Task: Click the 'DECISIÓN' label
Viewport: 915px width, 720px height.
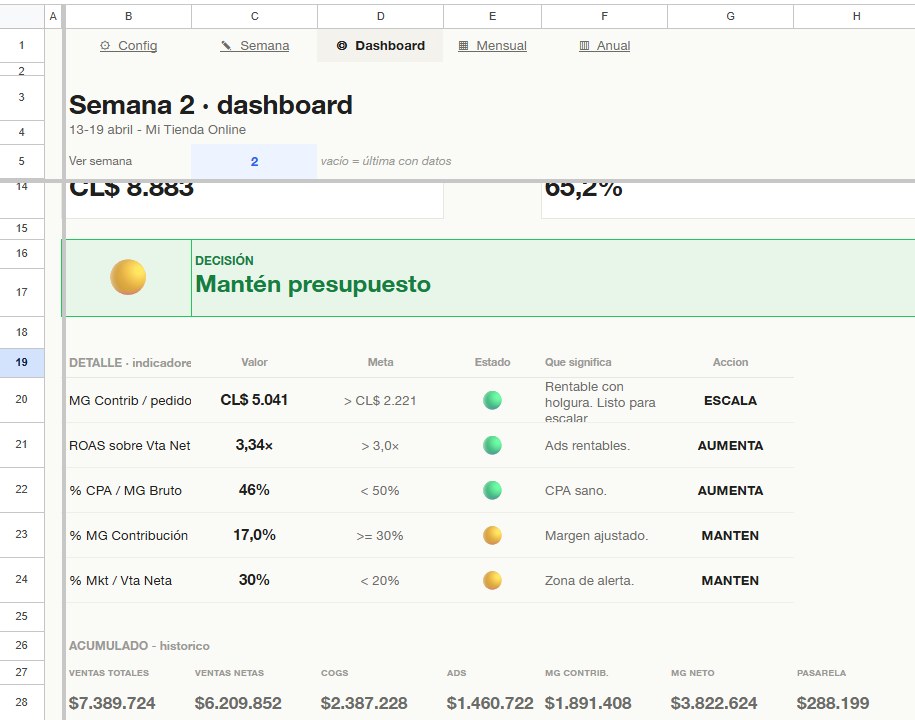Action: (224, 260)
